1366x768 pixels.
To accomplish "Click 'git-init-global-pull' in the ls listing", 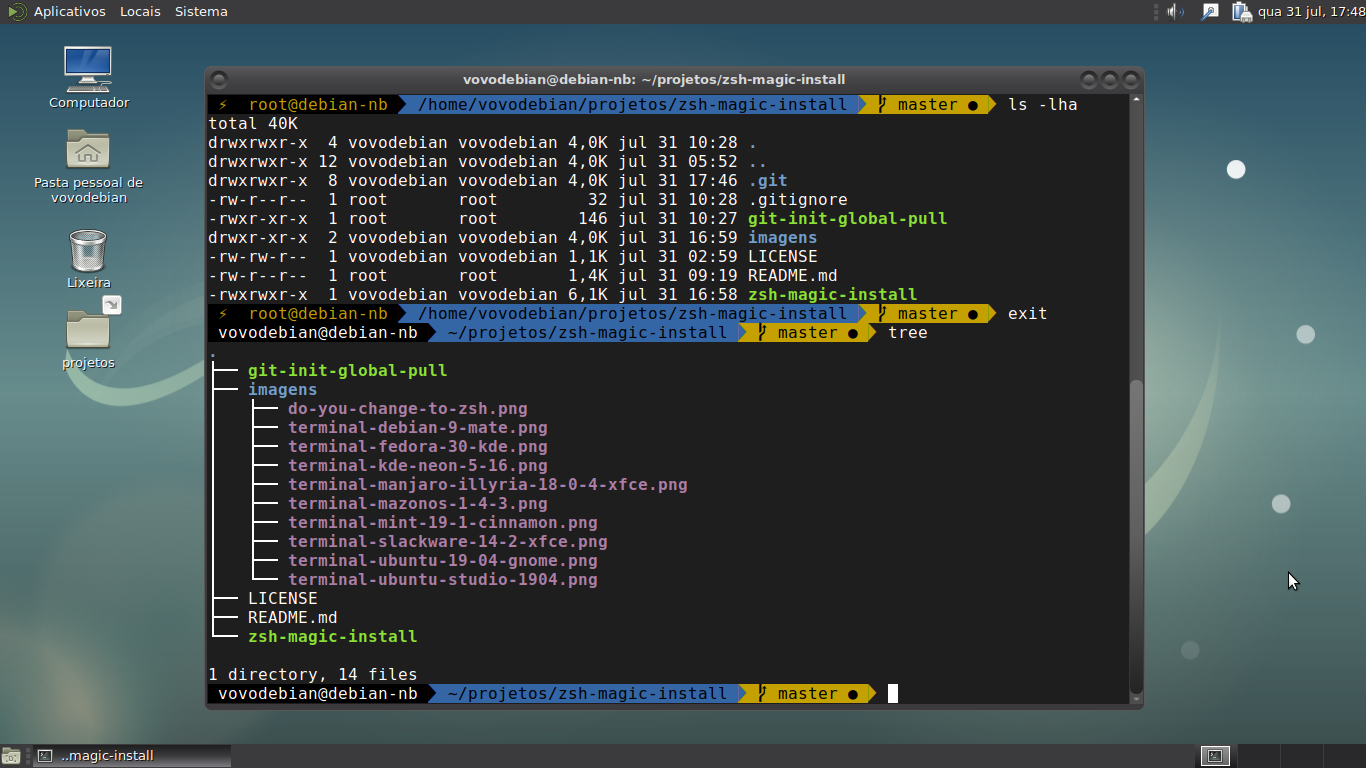I will coord(848,218).
